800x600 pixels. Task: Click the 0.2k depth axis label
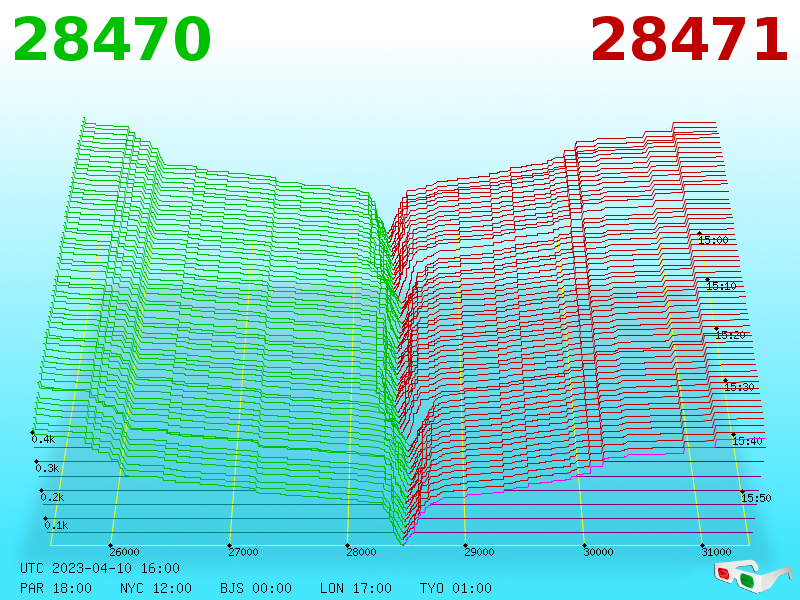pyautogui.click(x=52, y=497)
